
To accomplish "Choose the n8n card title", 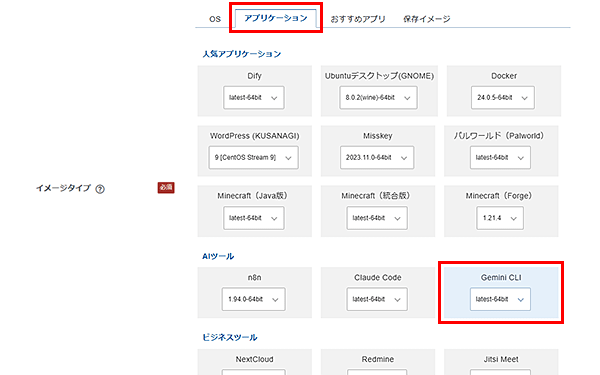I will click(x=254, y=277).
